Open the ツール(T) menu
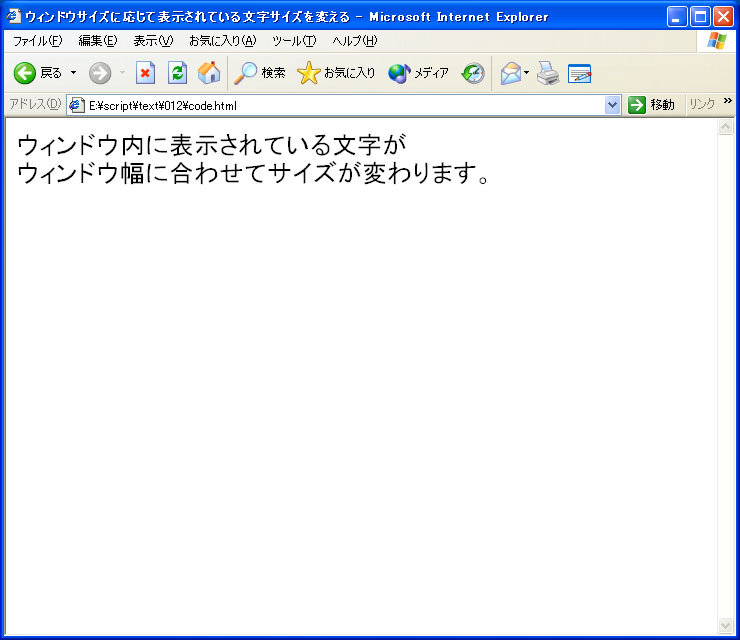This screenshot has width=740, height=640. click(294, 41)
